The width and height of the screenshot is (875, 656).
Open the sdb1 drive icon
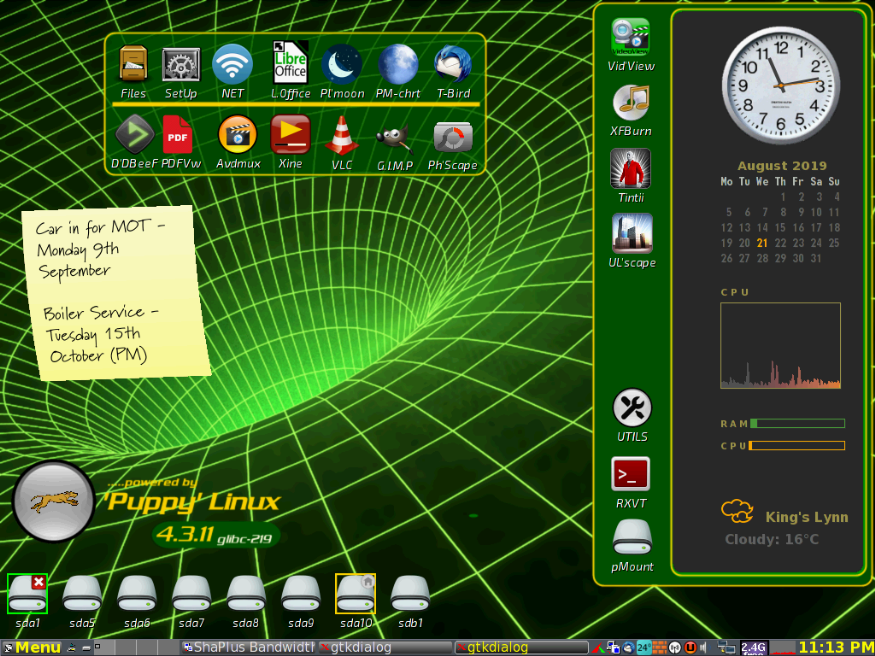[410, 594]
